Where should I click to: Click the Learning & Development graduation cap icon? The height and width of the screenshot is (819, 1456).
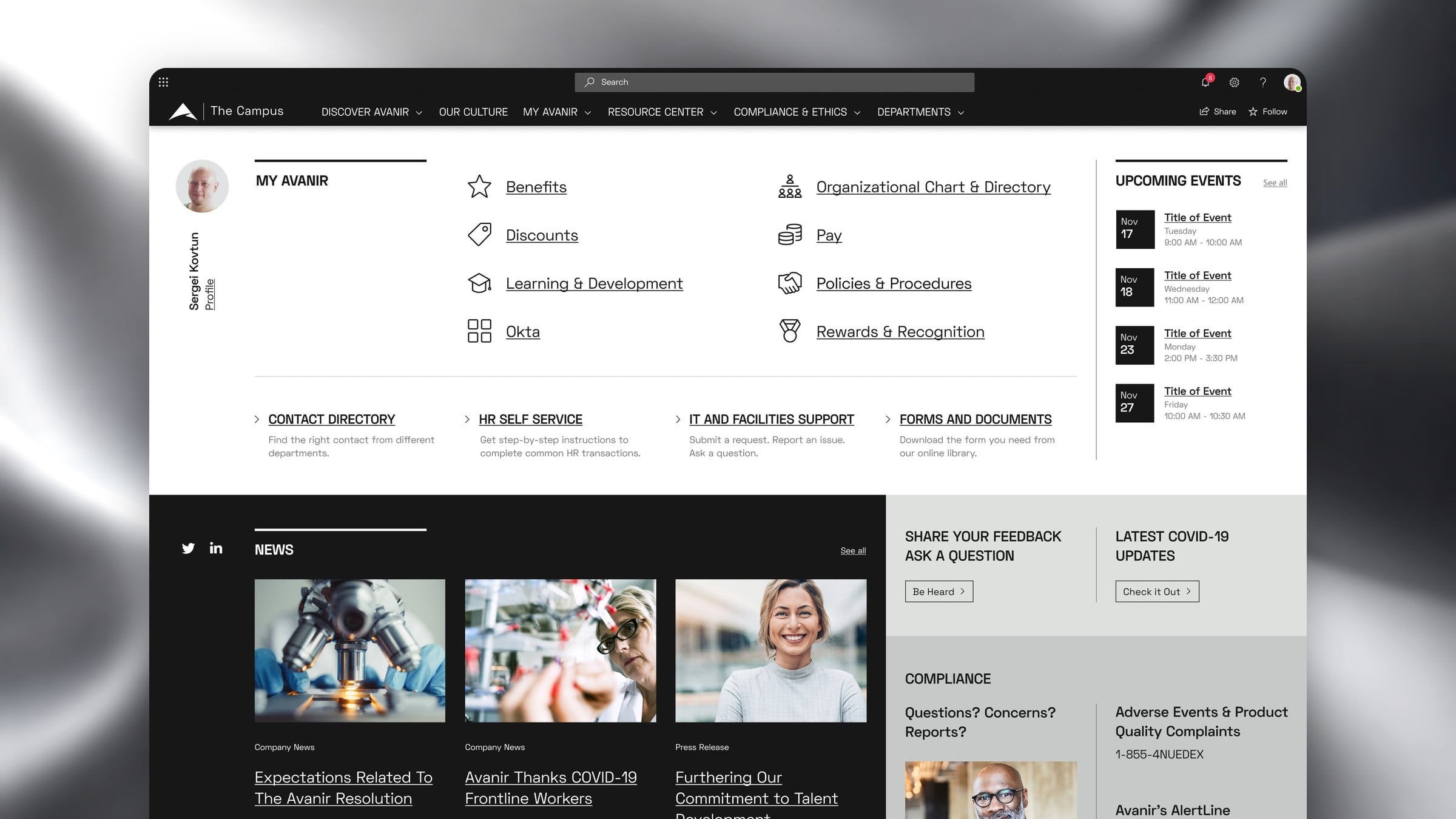tap(479, 283)
